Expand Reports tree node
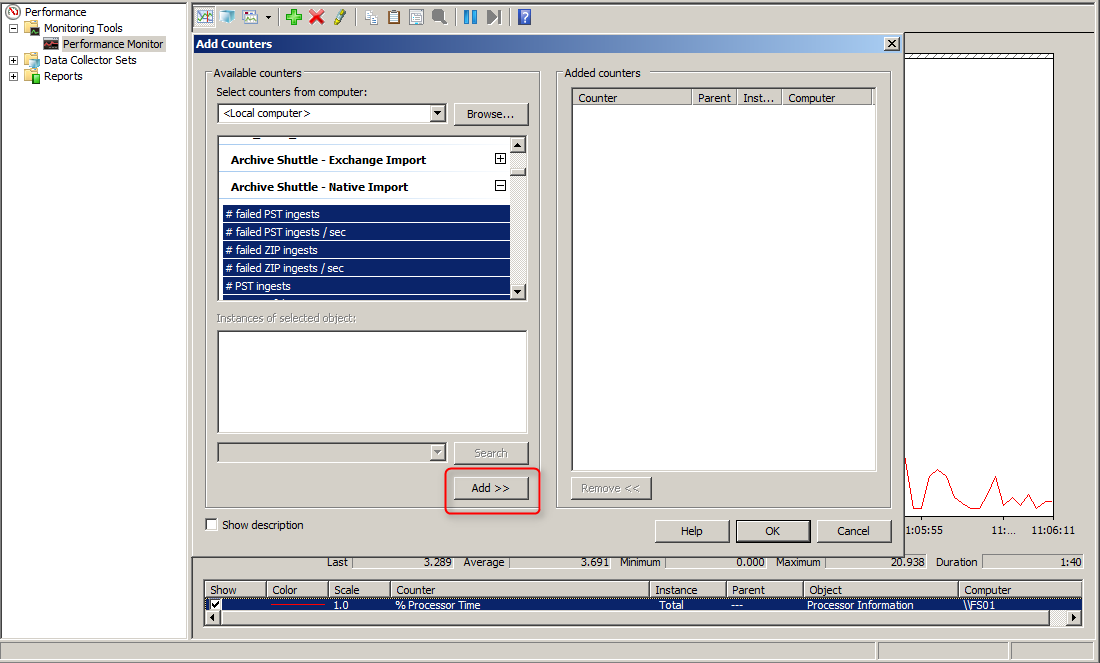The height and width of the screenshot is (663, 1100). click(x=13, y=76)
